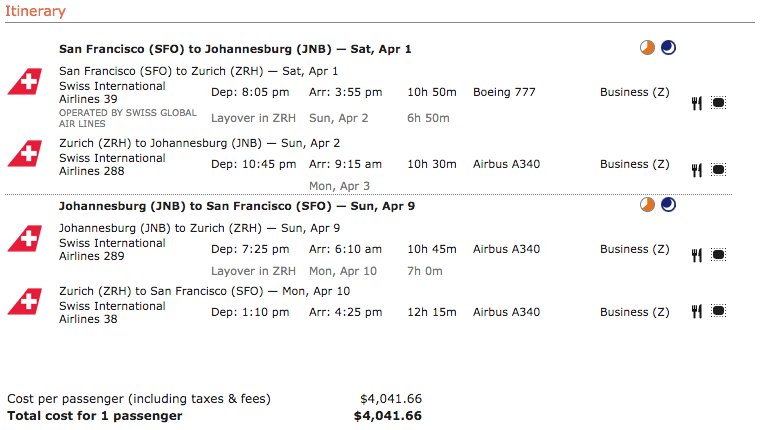Click the blue overnight moon icon on outbound trip
This screenshot has width=760, height=430.
[x=668, y=48]
